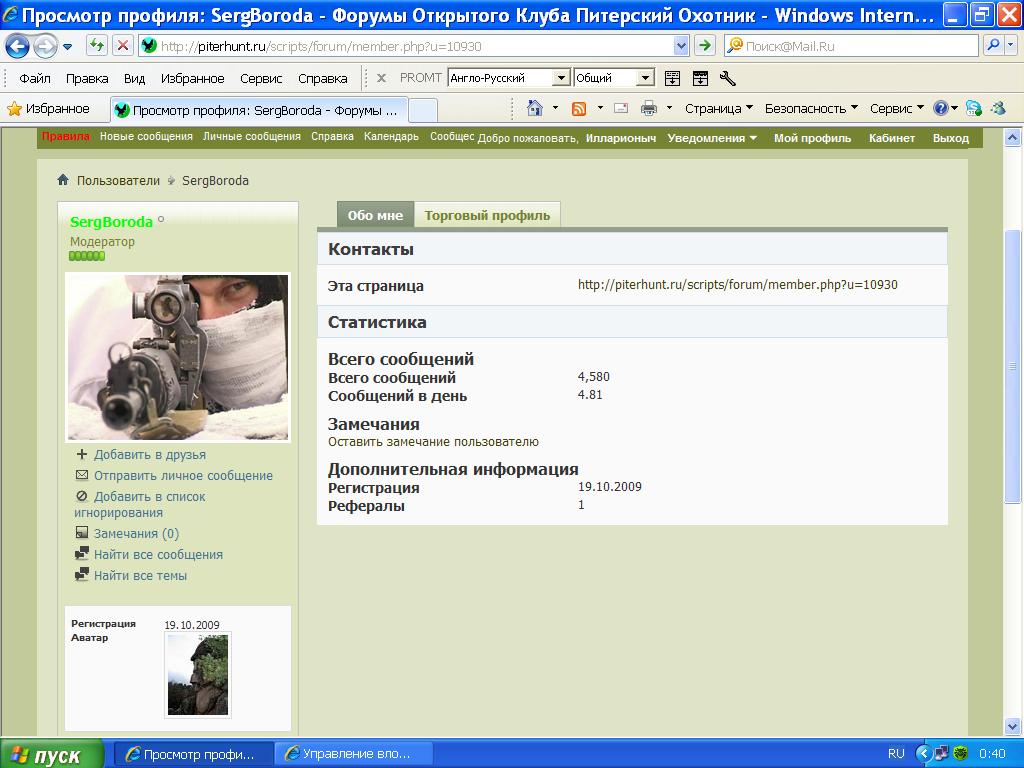Click the red Stop loading icon
1024x768 pixels.
(122, 46)
